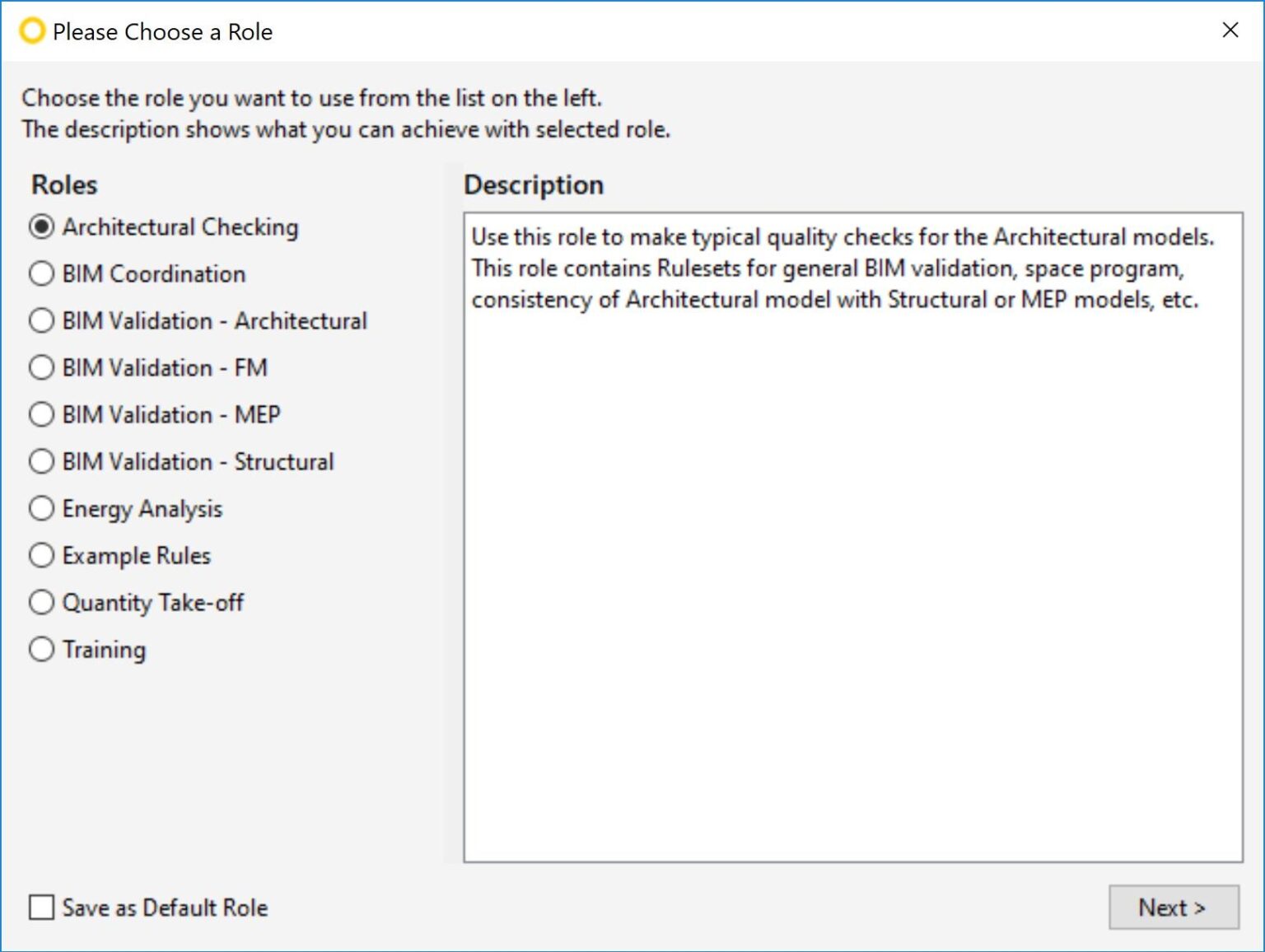Click the Description heading label
The image size is (1265, 952).
534,184
